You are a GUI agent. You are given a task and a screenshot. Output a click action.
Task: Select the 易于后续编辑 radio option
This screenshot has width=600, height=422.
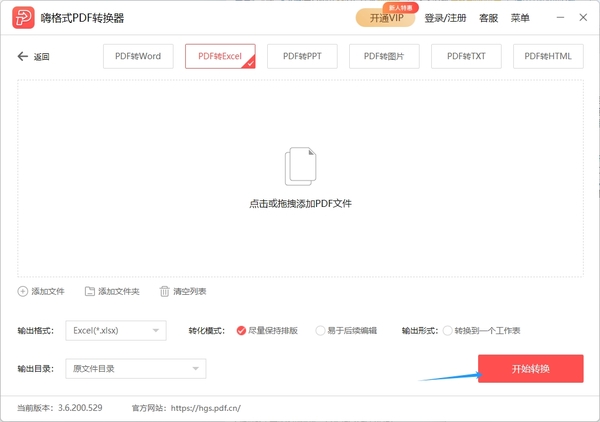click(320, 330)
